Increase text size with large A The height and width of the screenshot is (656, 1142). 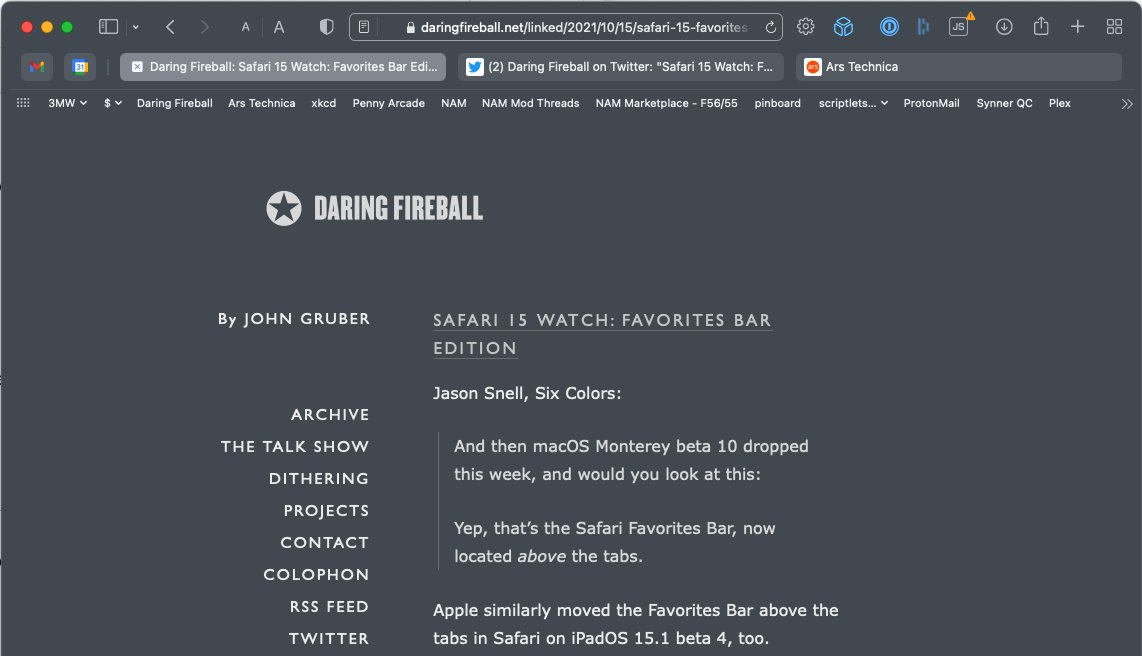coord(279,27)
